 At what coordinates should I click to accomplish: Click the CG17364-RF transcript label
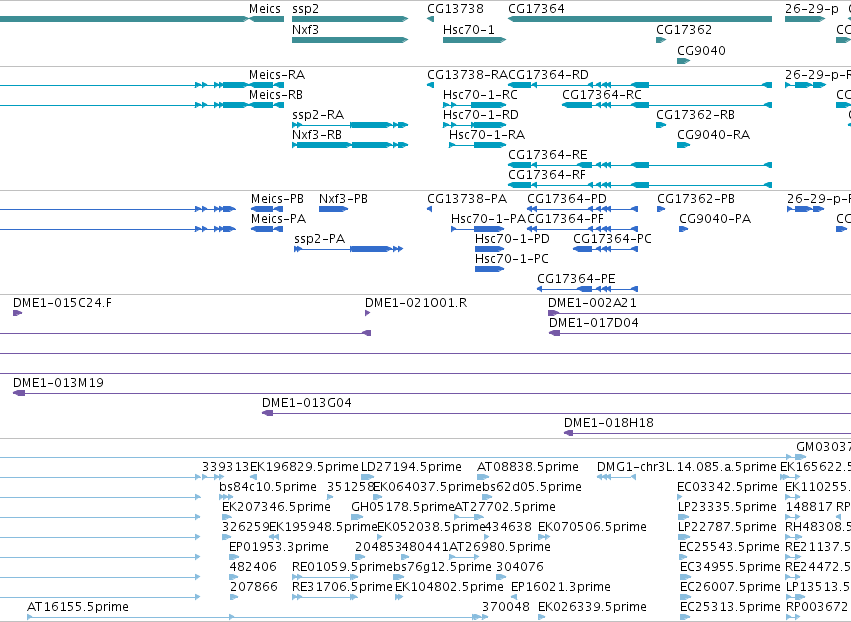tap(547, 175)
